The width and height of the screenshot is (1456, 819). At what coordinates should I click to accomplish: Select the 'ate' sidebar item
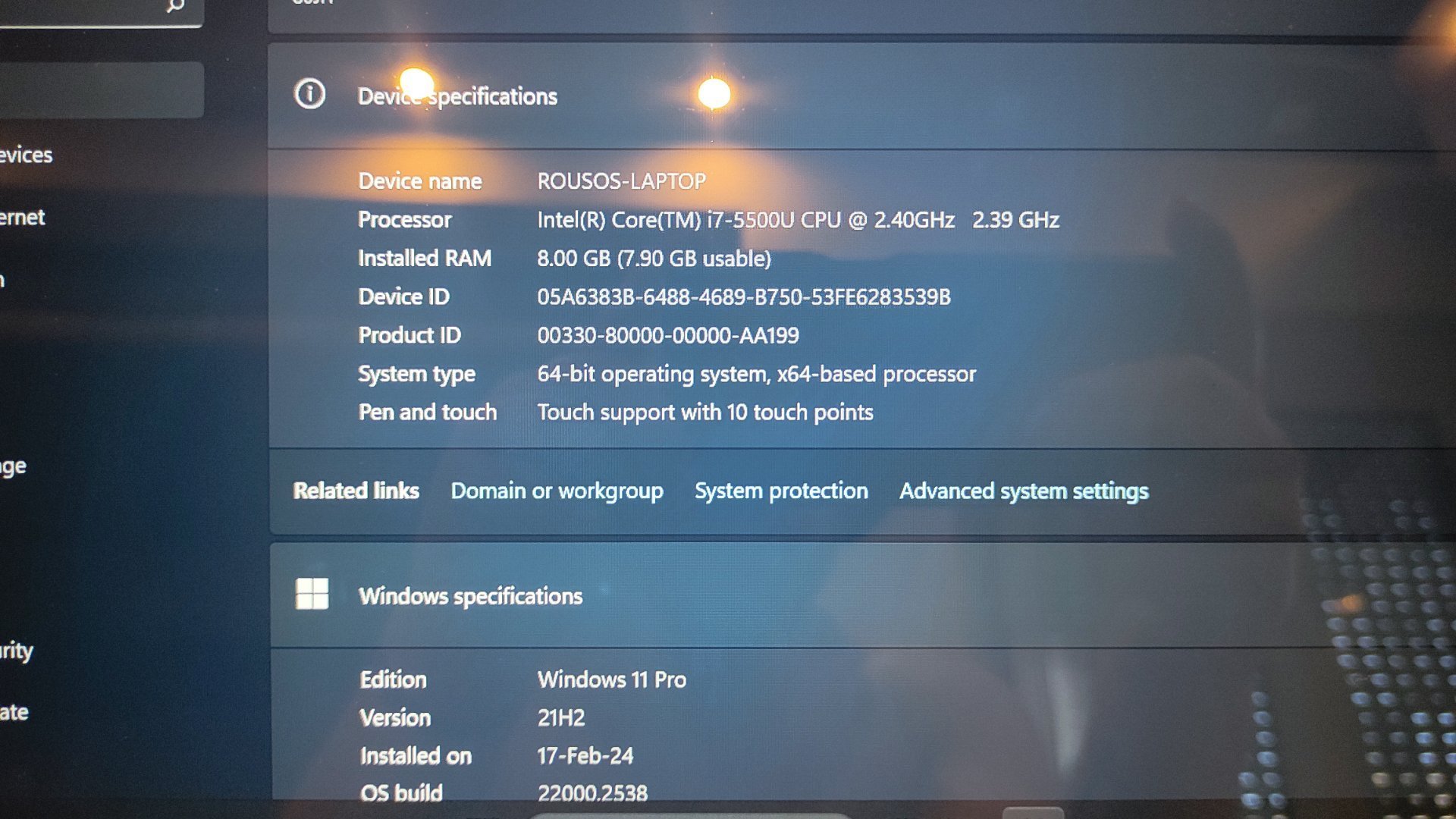point(14,712)
